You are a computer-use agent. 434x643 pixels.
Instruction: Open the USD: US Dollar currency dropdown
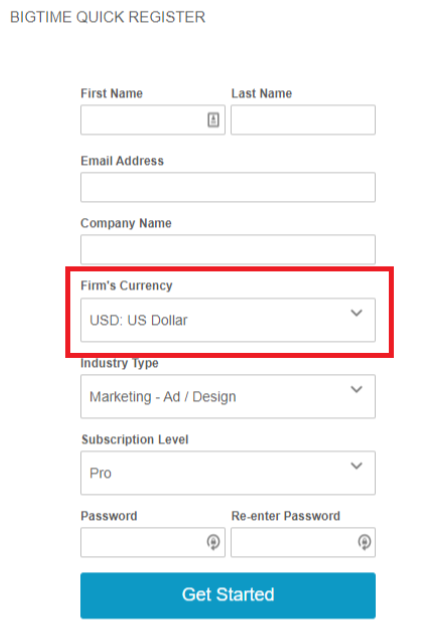coord(228,320)
